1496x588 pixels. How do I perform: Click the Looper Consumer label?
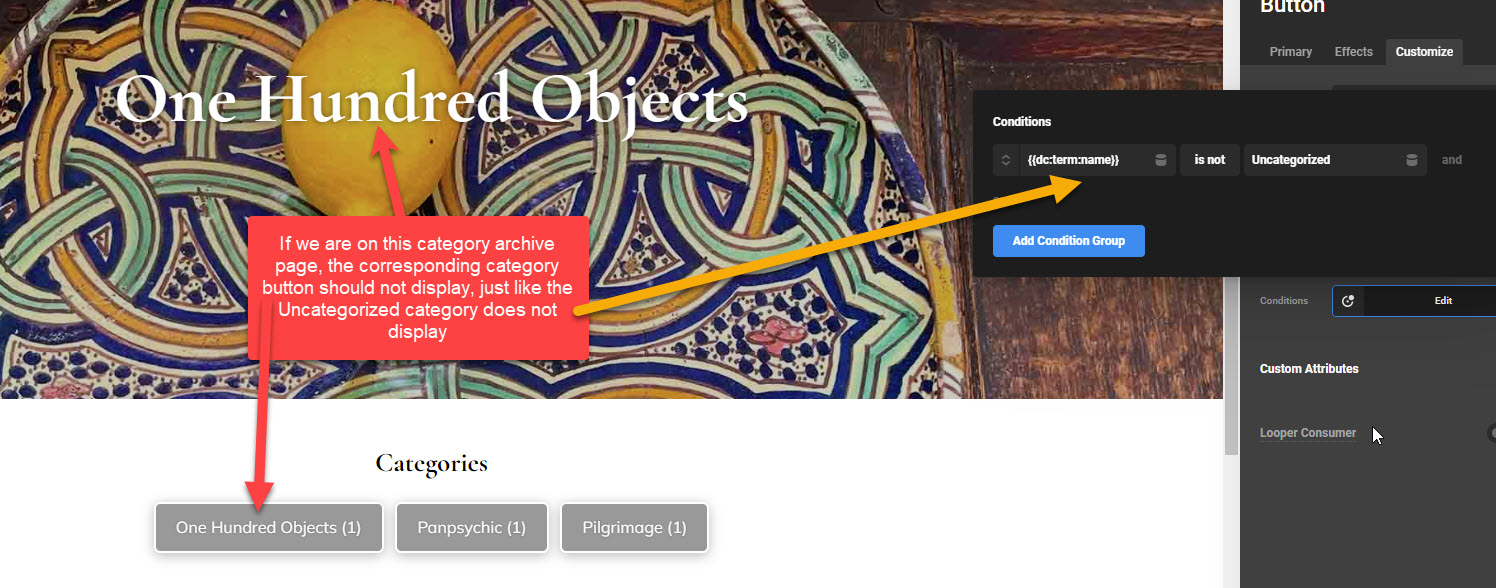[1308, 433]
